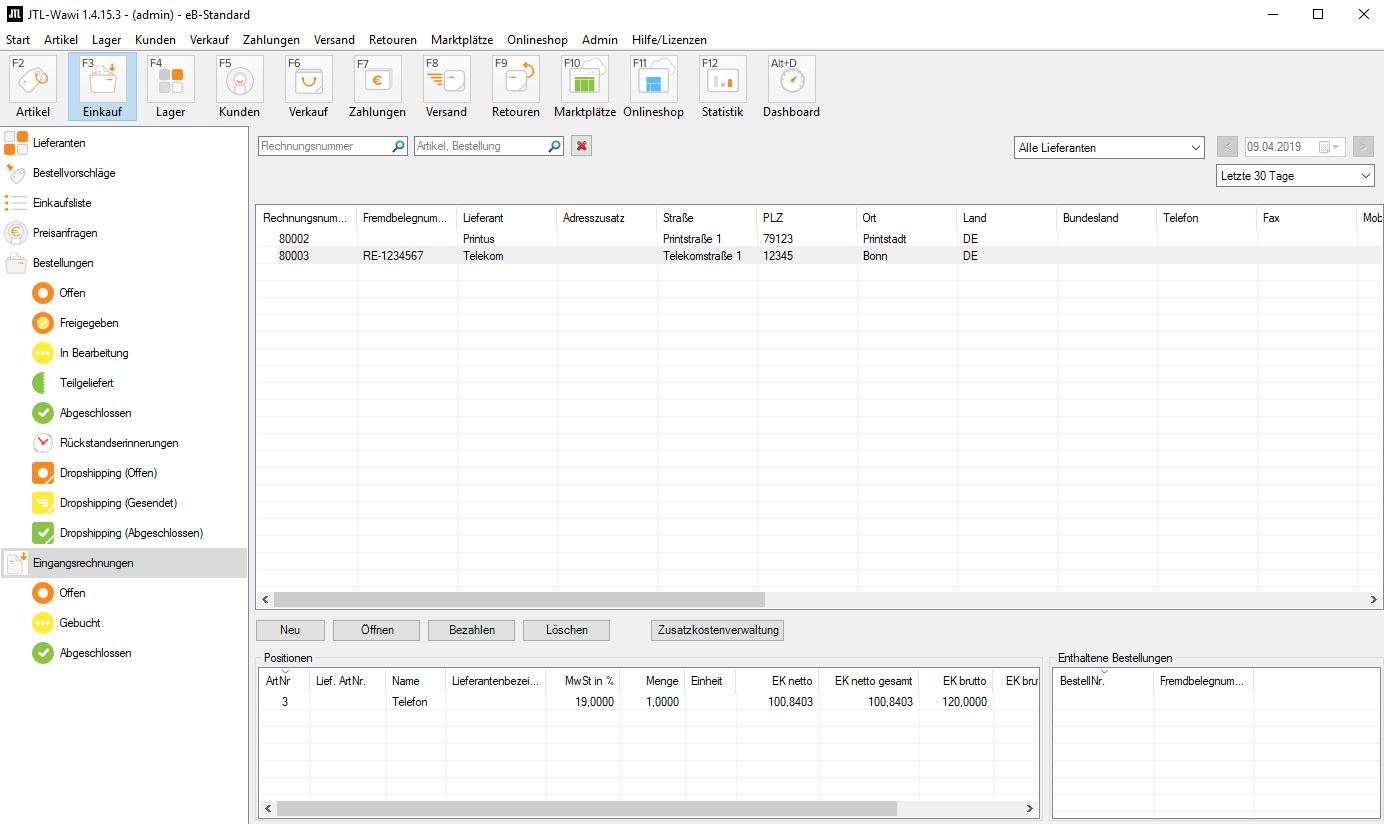1384x824 pixels.
Task: Open the Lager menu in menu bar
Action: pos(107,40)
